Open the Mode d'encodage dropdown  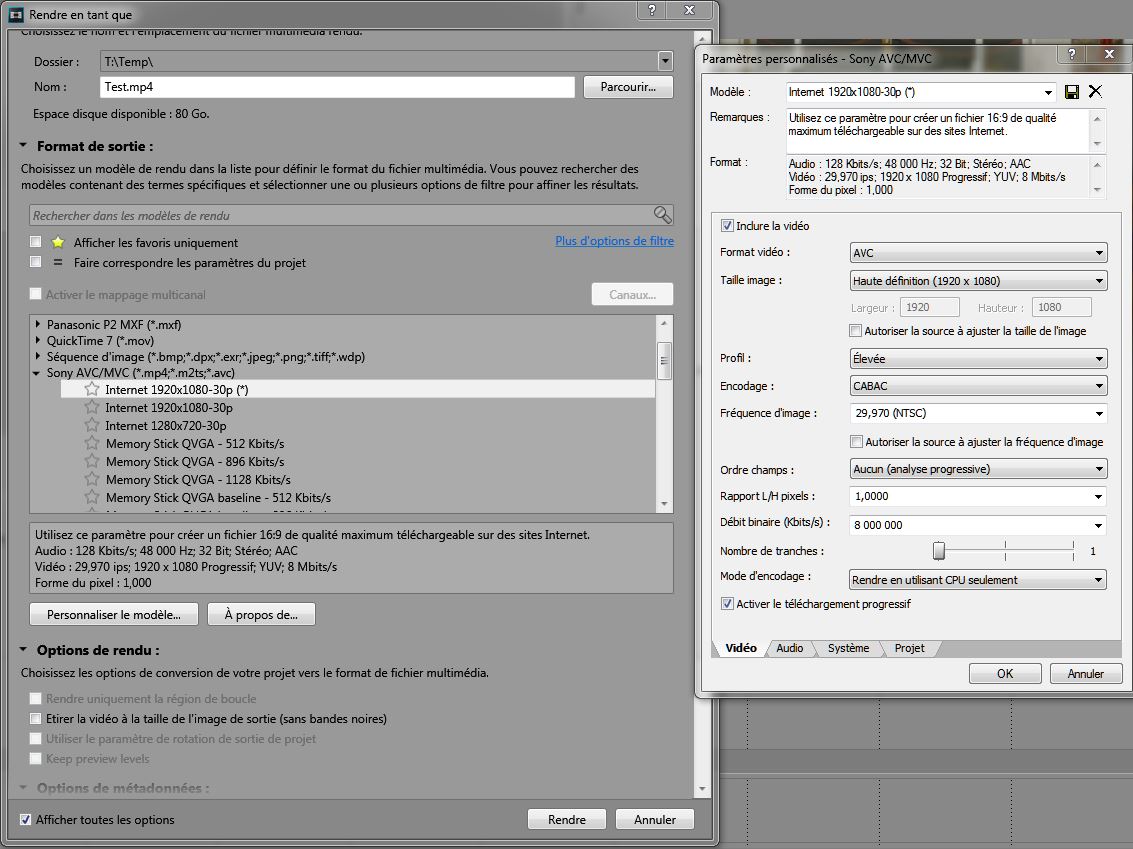click(x=977, y=580)
